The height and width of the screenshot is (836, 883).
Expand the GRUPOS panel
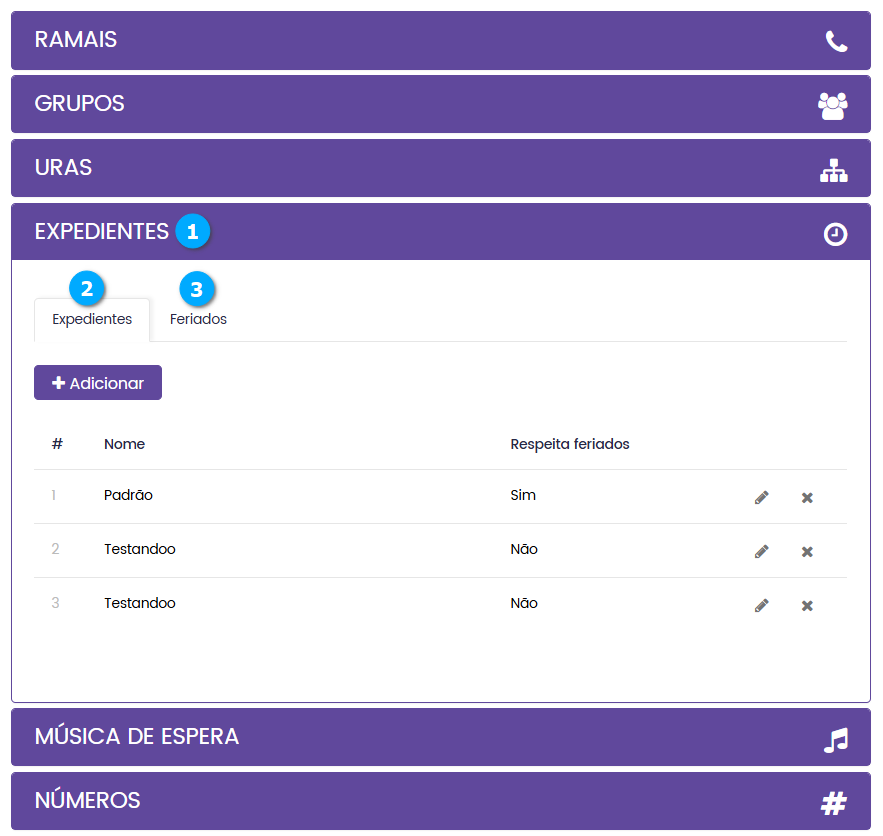coord(80,104)
